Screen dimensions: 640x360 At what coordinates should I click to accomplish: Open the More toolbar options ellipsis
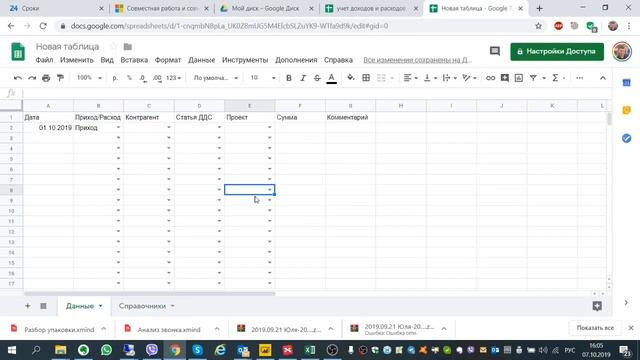580,78
